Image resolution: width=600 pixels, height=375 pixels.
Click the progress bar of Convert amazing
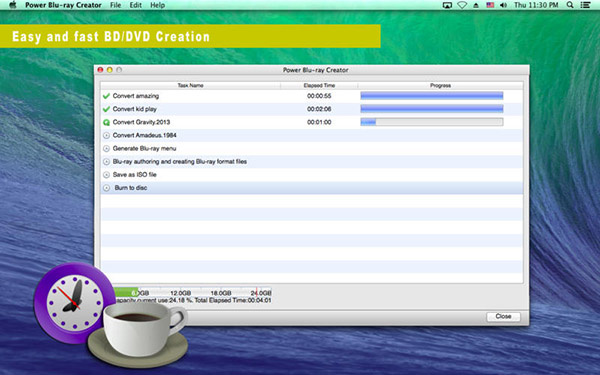coord(432,96)
